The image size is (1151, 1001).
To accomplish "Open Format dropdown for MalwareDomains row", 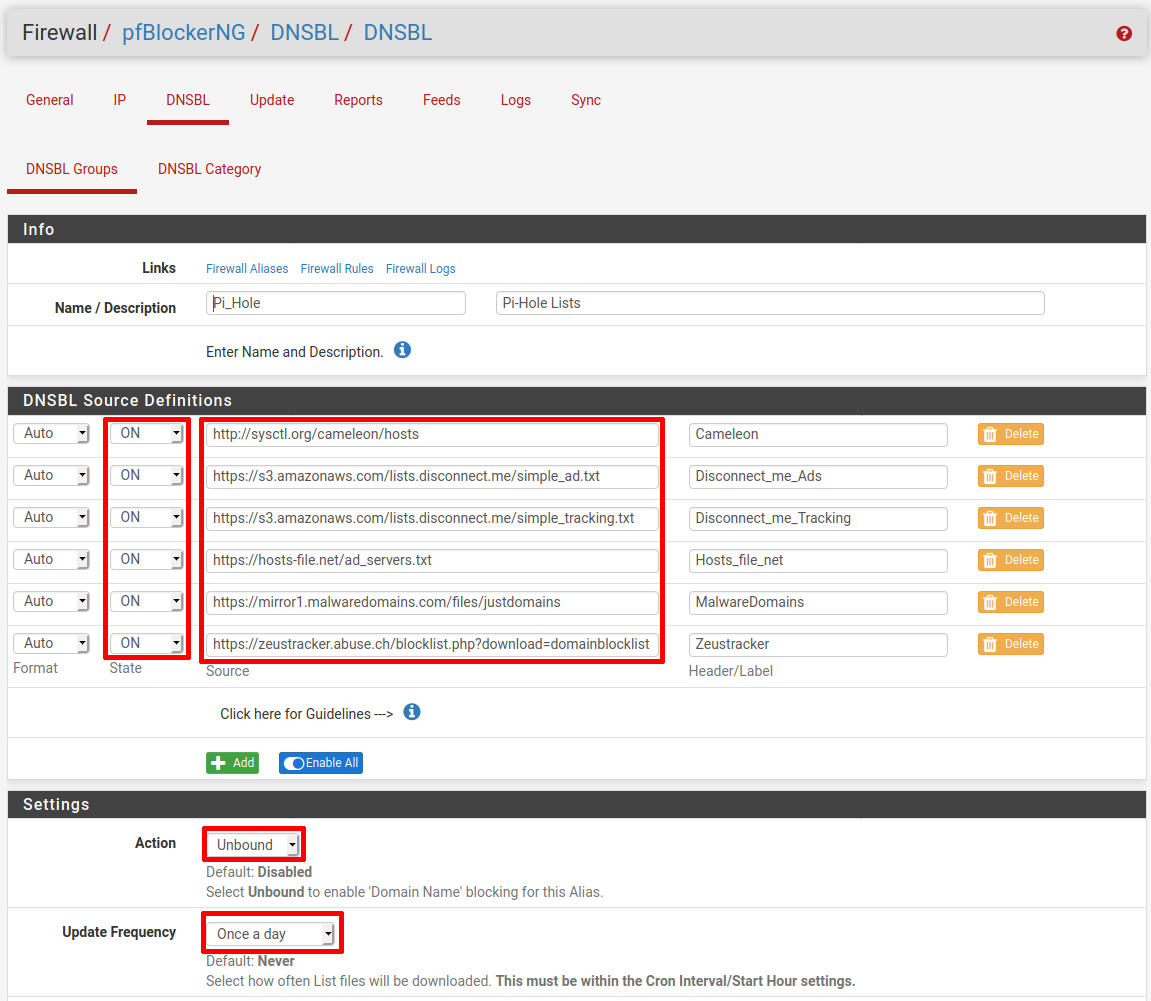I will 51,601.
